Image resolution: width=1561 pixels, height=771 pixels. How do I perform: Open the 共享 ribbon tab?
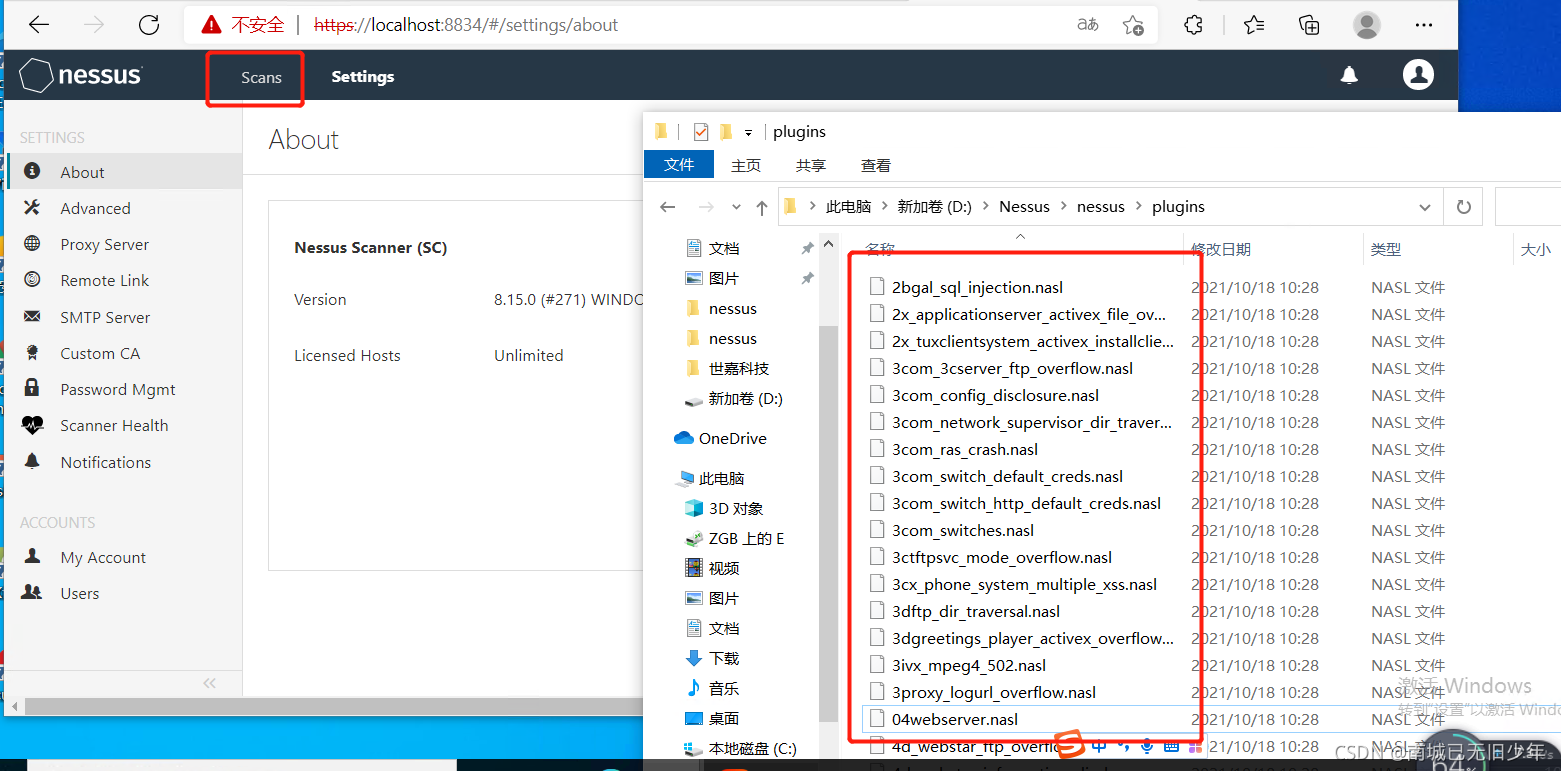[811, 165]
